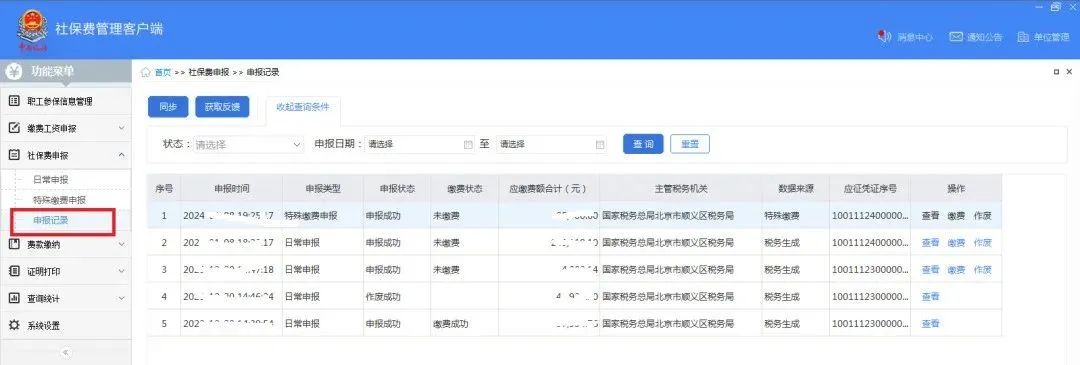Open the 消息中心 message center icon
This screenshot has width=1080, height=365.
(884, 36)
